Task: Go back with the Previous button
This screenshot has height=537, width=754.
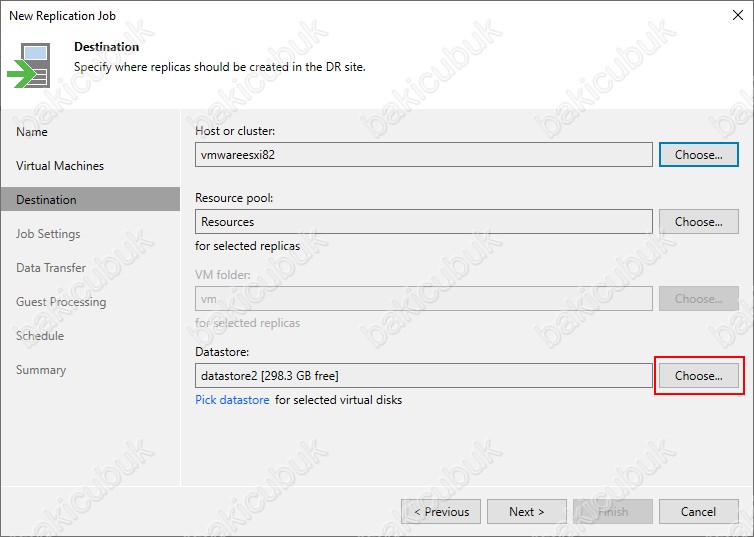Action: (441, 512)
